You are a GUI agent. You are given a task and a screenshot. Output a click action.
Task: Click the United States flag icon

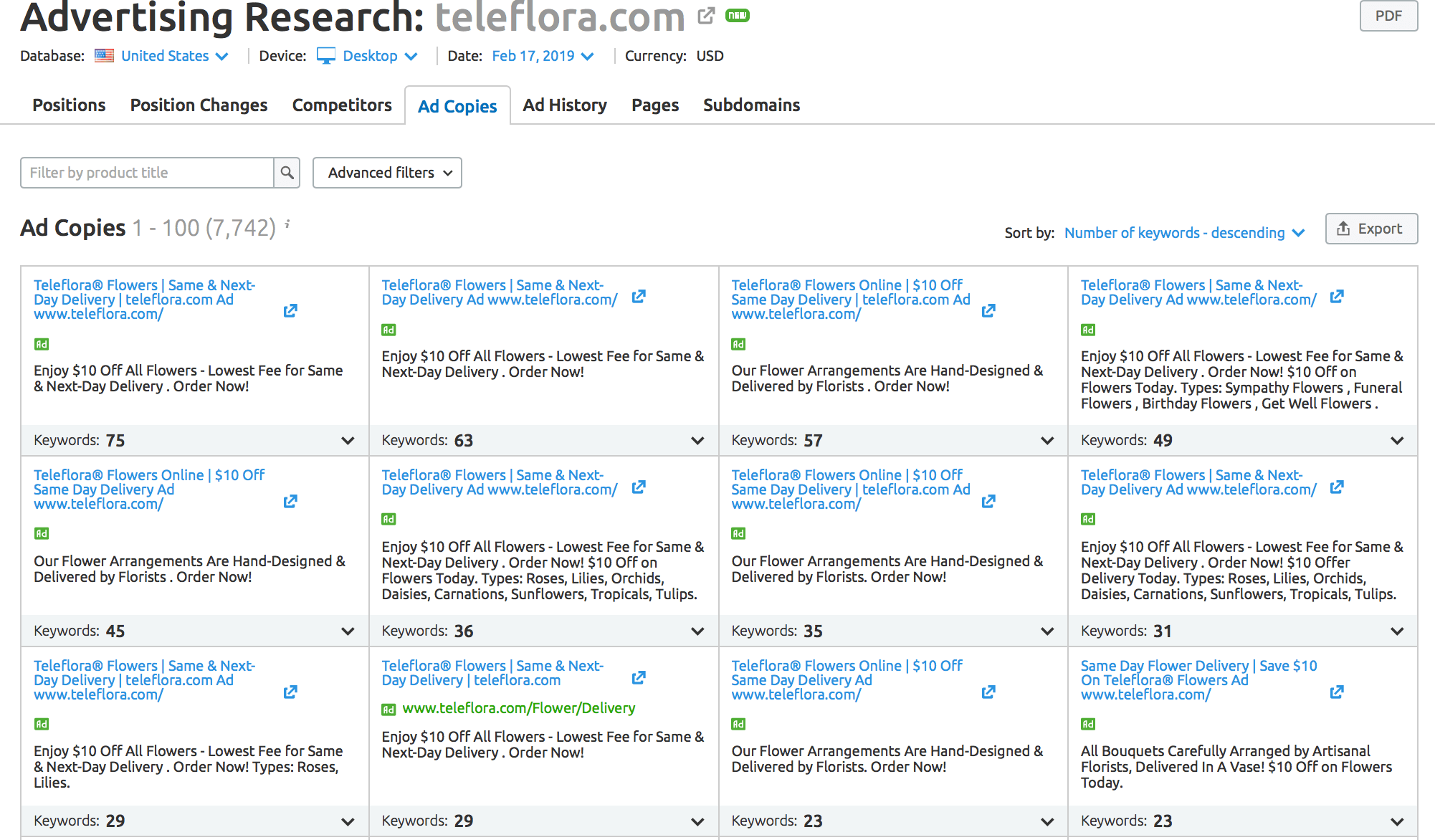point(104,56)
